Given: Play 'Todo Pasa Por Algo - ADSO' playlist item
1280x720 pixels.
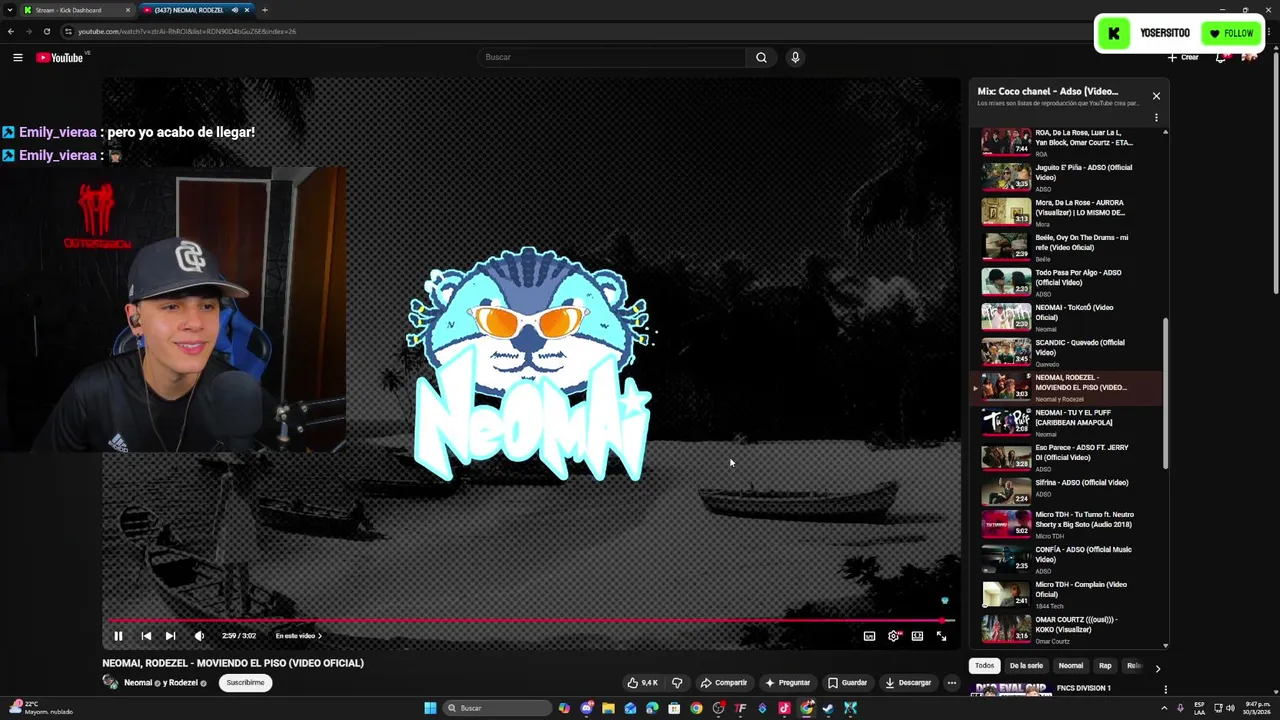Looking at the screenshot, I should click(1066, 282).
